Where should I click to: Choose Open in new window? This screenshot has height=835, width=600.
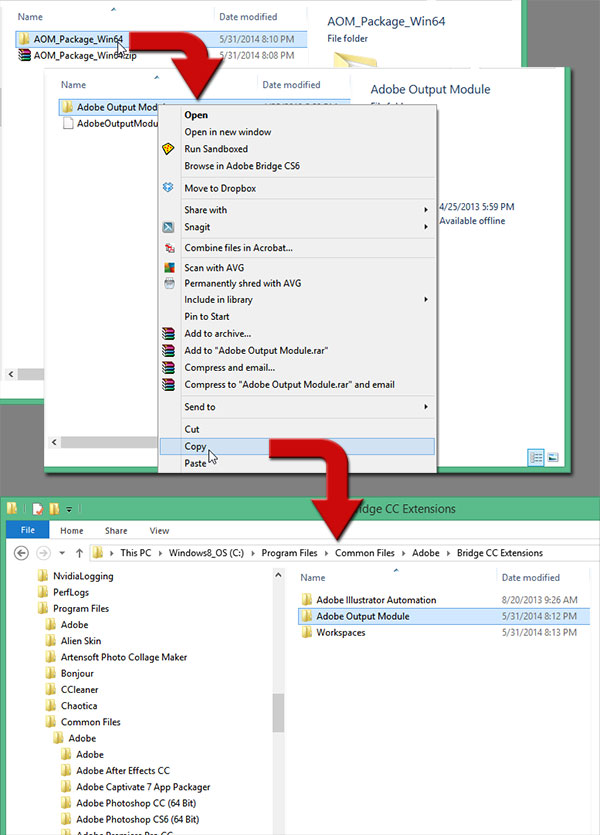pyautogui.click(x=228, y=132)
